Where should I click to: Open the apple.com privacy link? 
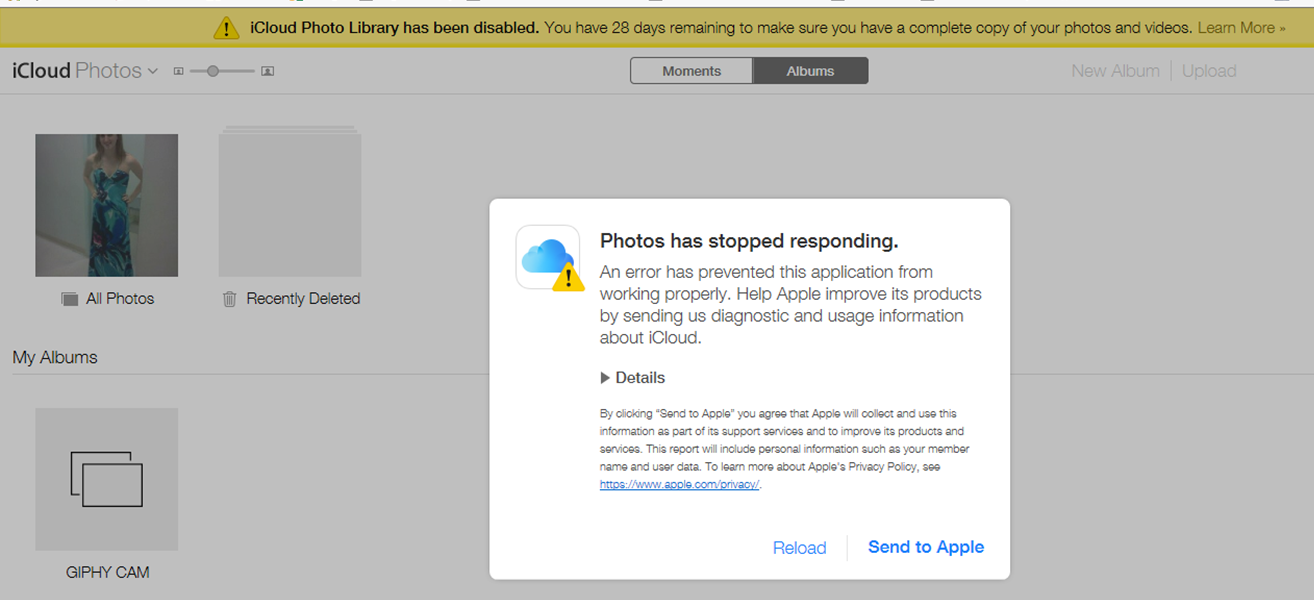point(679,485)
